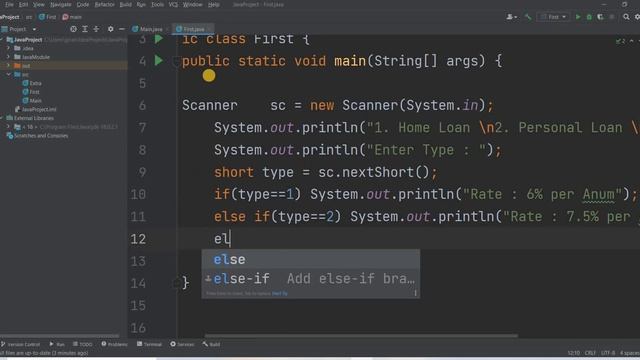Open the Edit menu
This screenshot has height=360, width=640.
(23, 4)
